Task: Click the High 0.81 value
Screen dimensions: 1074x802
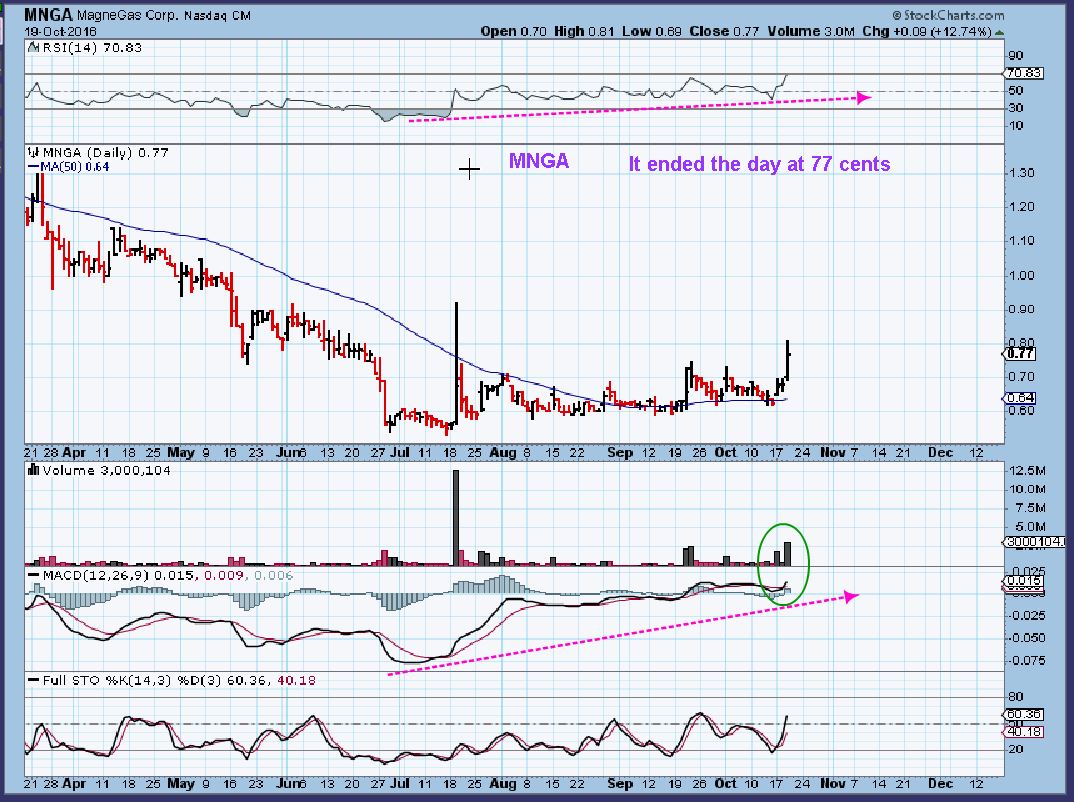Action: (584, 32)
